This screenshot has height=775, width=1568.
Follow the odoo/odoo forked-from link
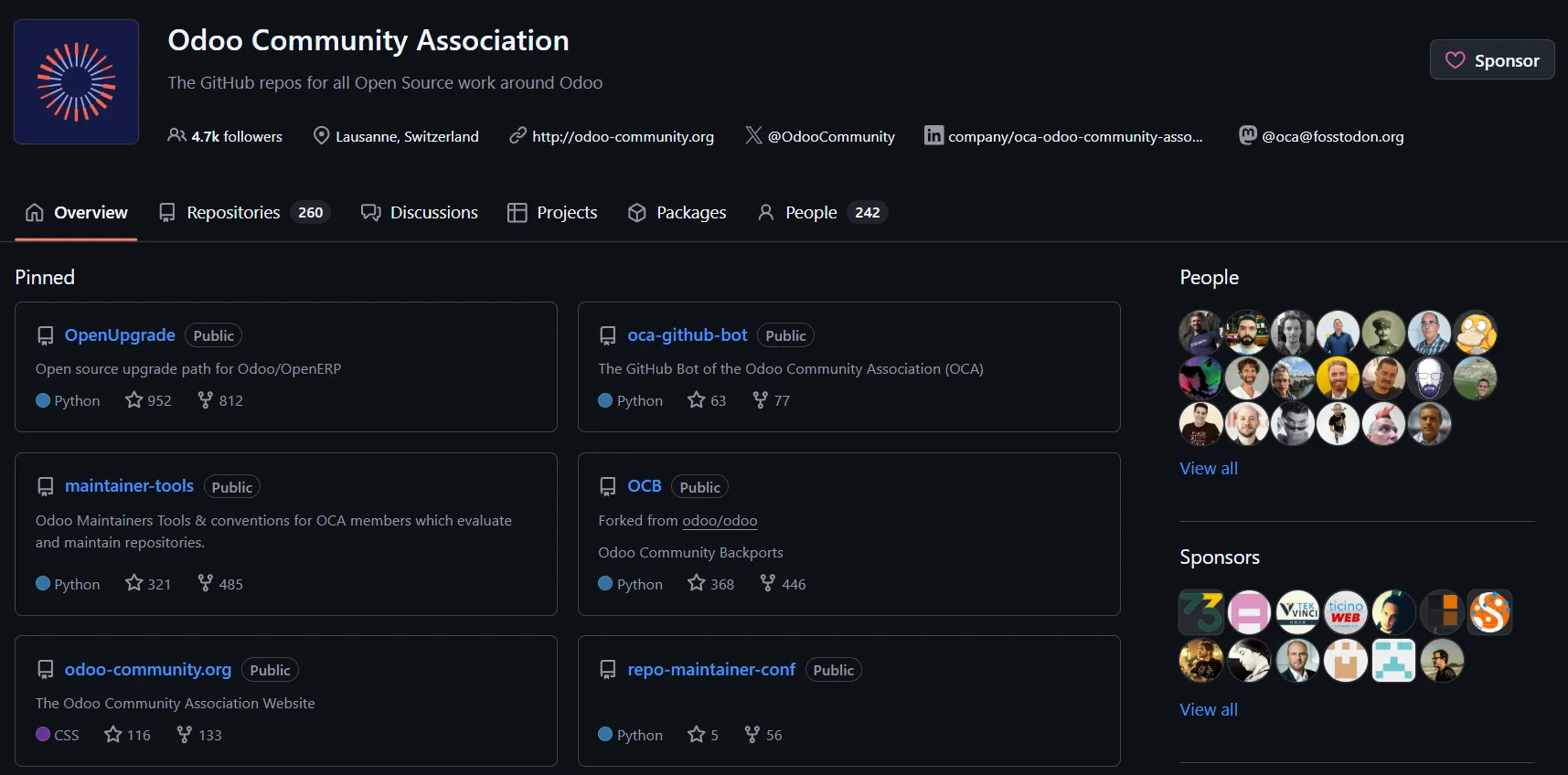[x=720, y=520]
